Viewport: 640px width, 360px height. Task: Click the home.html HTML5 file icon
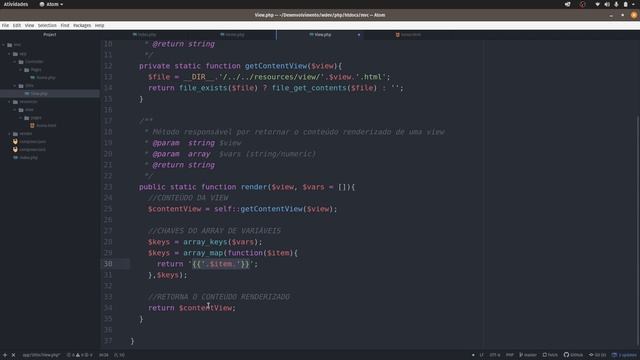pos(32,126)
